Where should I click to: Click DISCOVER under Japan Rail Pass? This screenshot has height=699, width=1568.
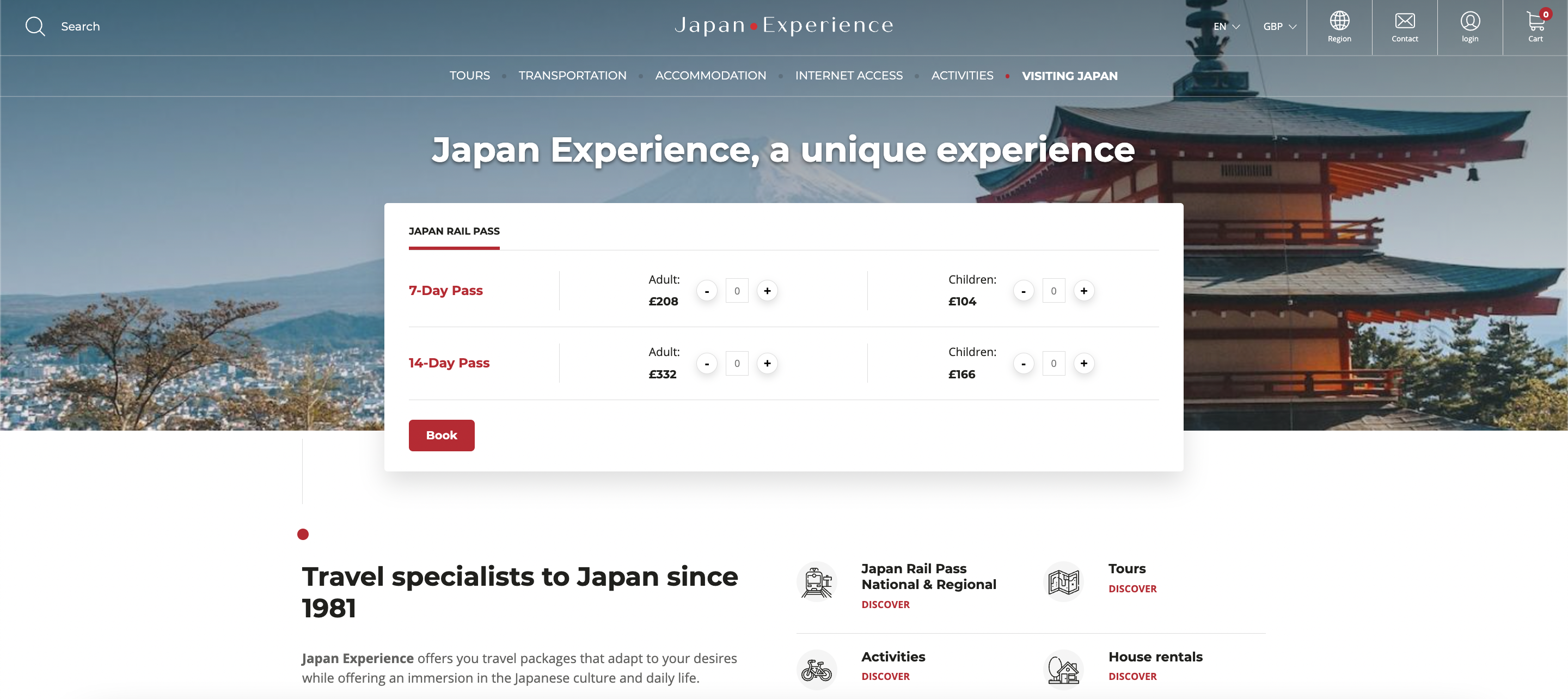coord(885,605)
